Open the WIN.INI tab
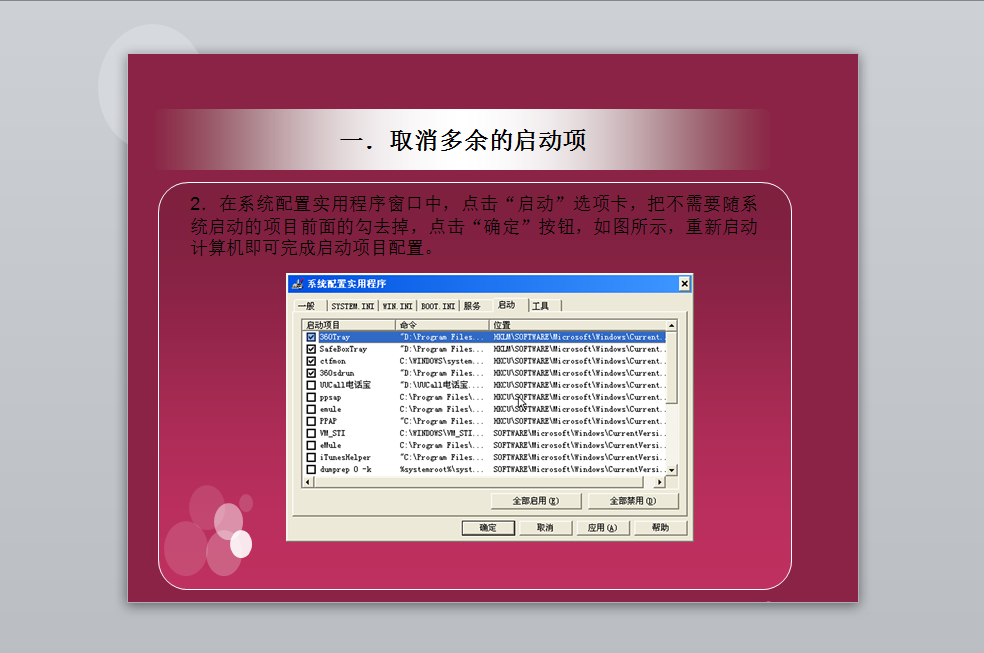 pyautogui.click(x=398, y=306)
